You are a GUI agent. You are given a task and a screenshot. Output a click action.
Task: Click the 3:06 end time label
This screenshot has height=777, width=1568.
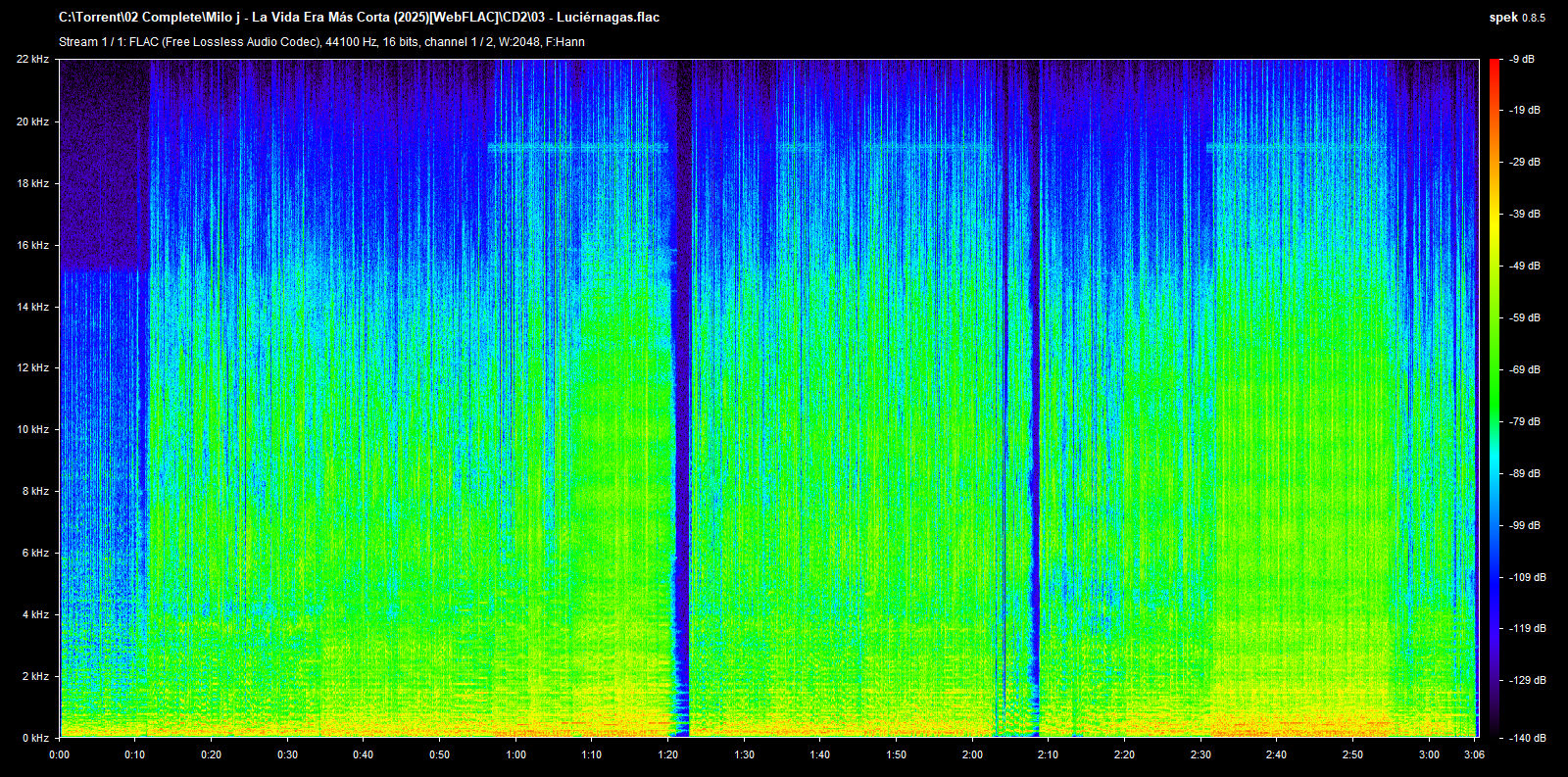pyautogui.click(x=1474, y=754)
